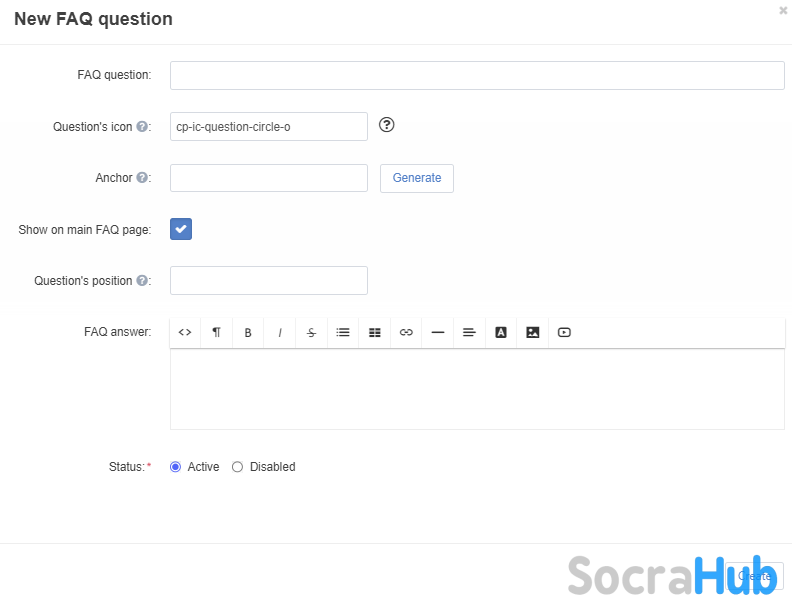Click the Generate anchor button
The width and height of the screenshot is (792, 598).
click(416, 178)
